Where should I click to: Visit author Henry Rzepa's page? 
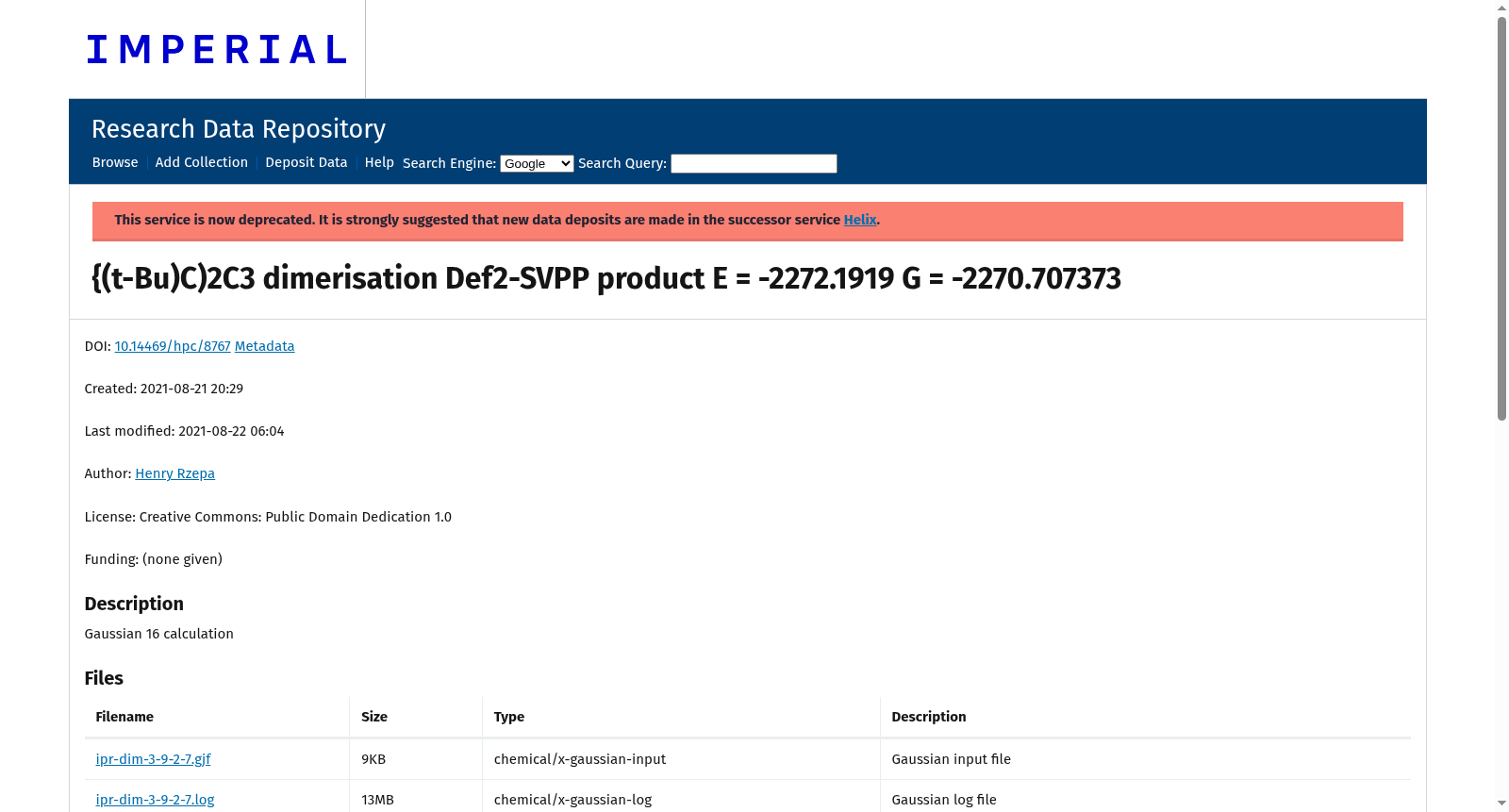174,473
